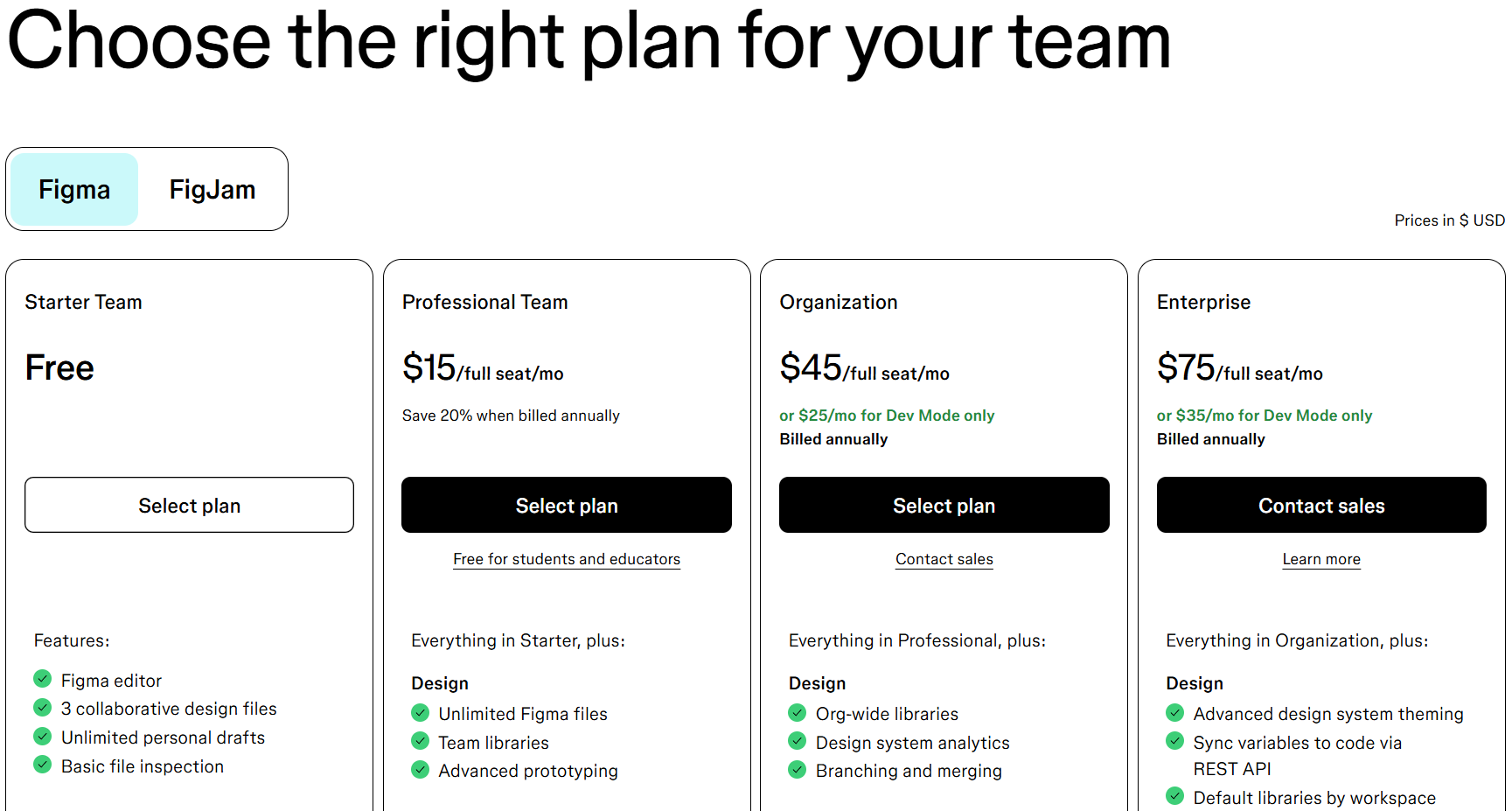1512x811 pixels.
Task: Click green checkmark beside Figma editor
Action: 42,679
